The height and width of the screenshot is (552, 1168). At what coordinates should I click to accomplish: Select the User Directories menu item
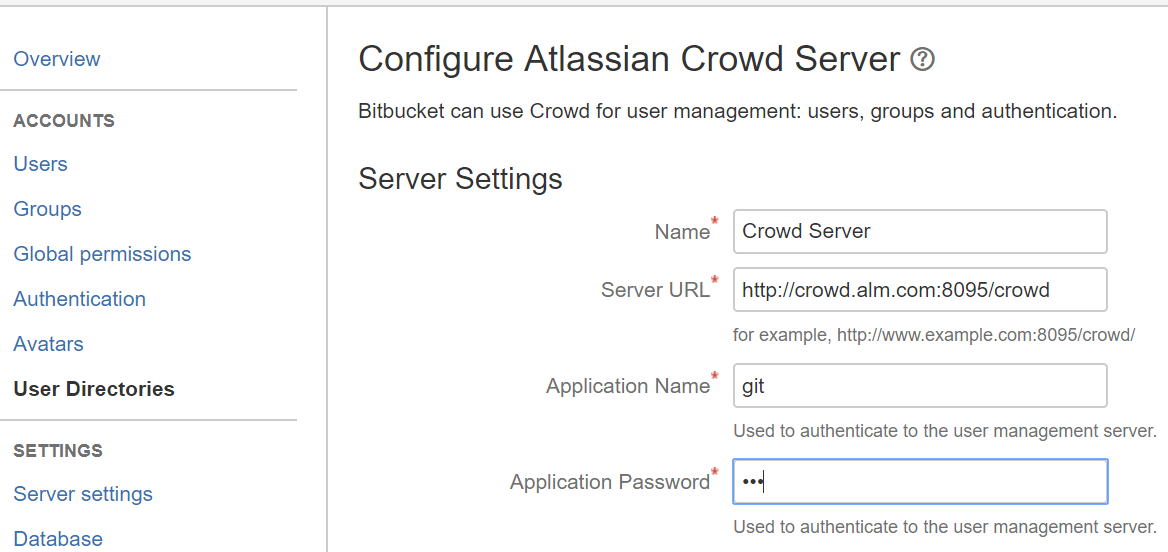click(94, 389)
